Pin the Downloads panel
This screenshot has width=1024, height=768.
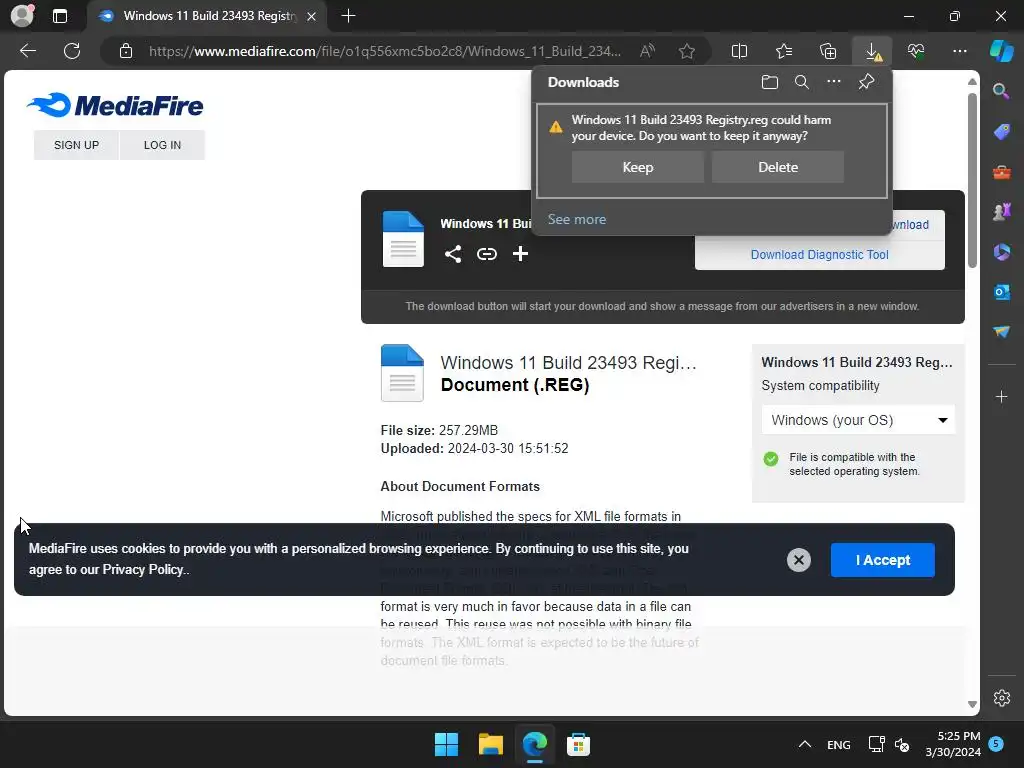click(866, 82)
